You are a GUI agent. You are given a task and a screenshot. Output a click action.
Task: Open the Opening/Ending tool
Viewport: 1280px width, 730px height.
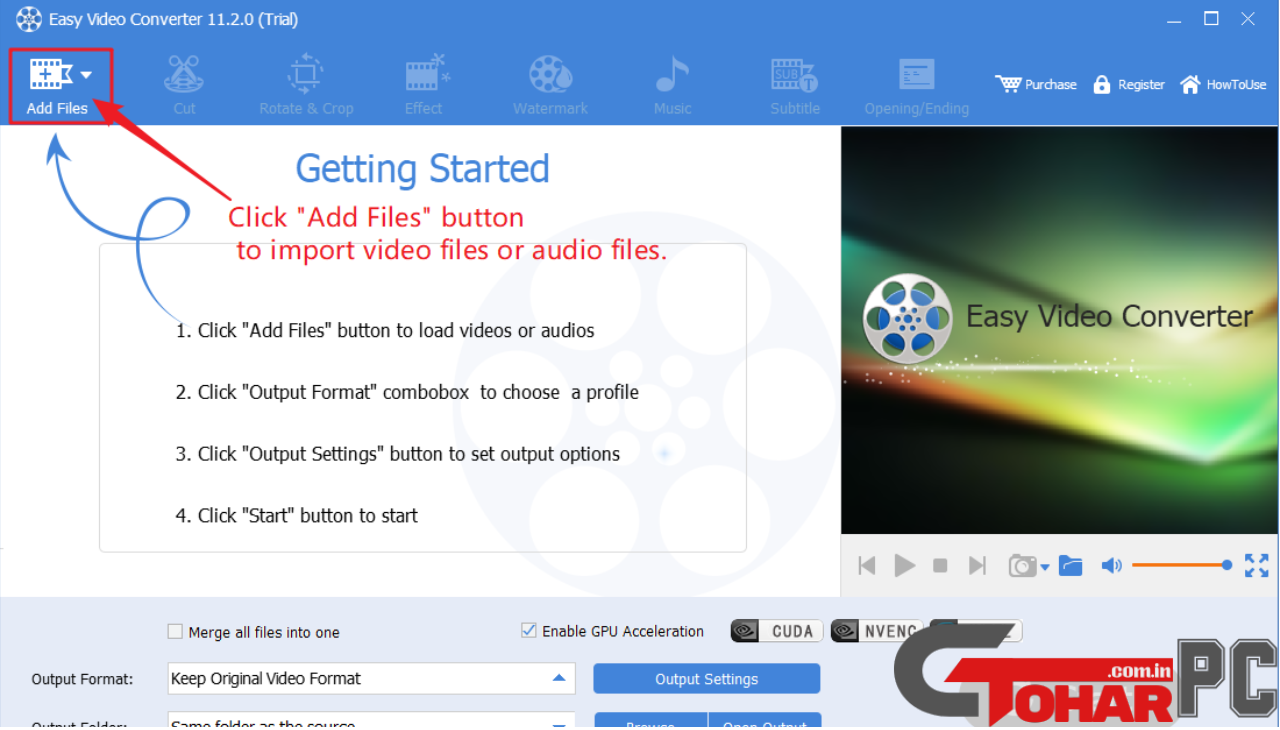pos(917,85)
